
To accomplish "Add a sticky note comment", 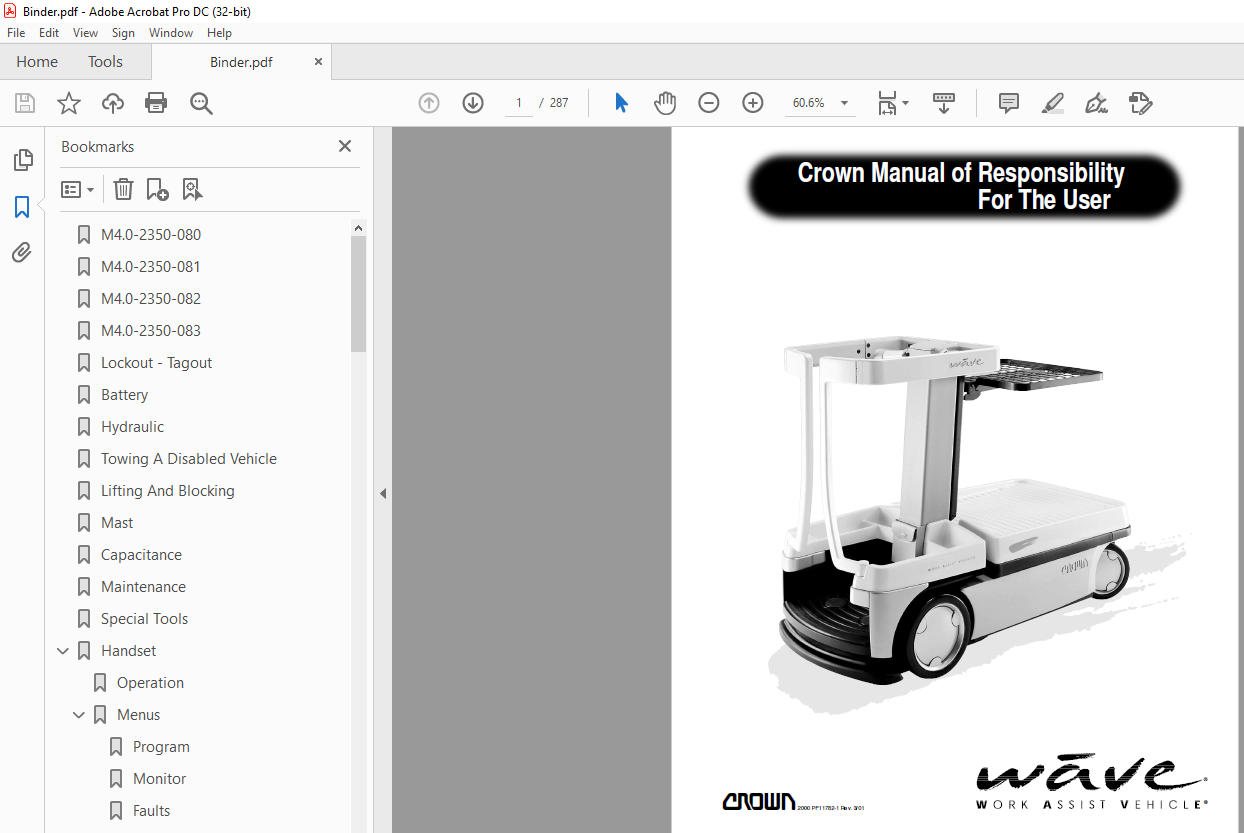I will (x=1009, y=103).
